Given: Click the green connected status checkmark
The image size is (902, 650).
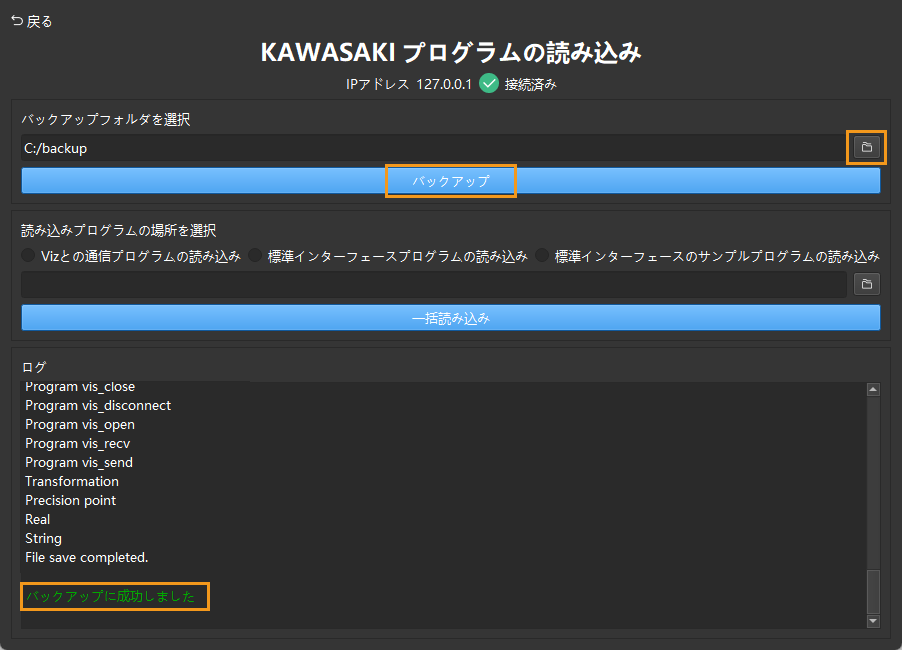Looking at the screenshot, I should tap(489, 83).
